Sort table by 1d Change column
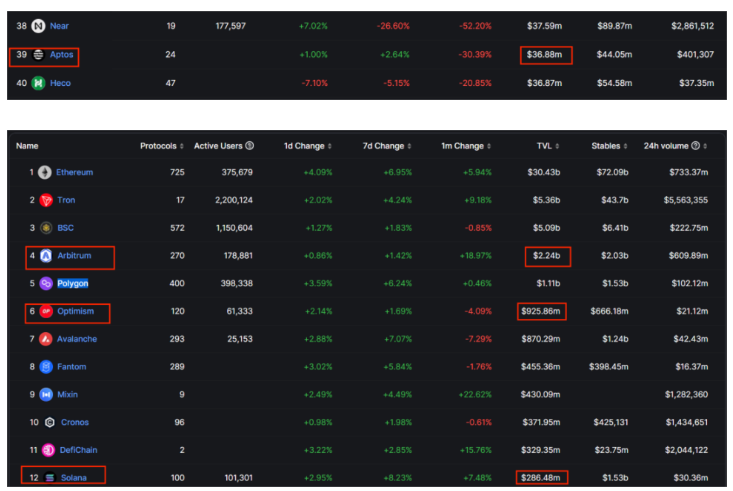The image size is (733, 491). [308, 146]
